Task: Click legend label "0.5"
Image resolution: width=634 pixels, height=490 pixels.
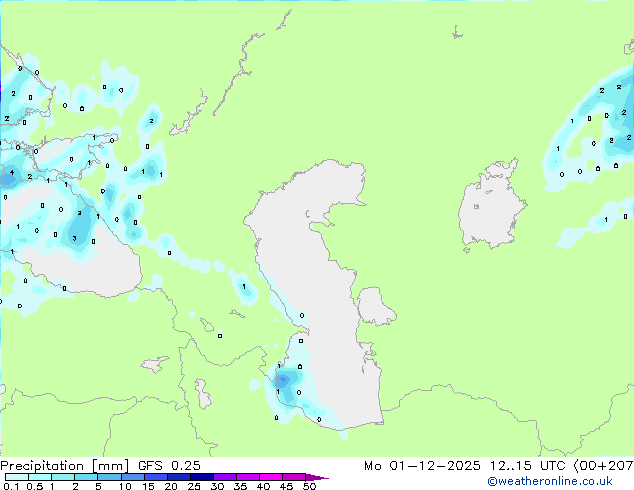Action: coord(35,486)
